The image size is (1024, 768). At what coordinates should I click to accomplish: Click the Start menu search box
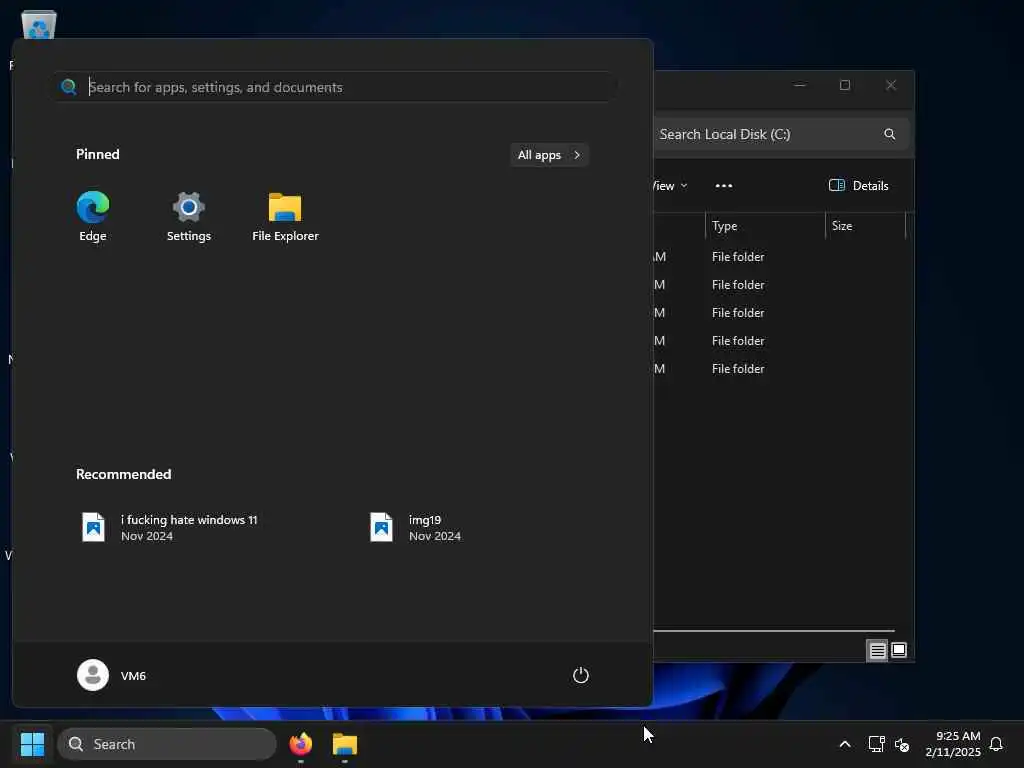coord(334,87)
